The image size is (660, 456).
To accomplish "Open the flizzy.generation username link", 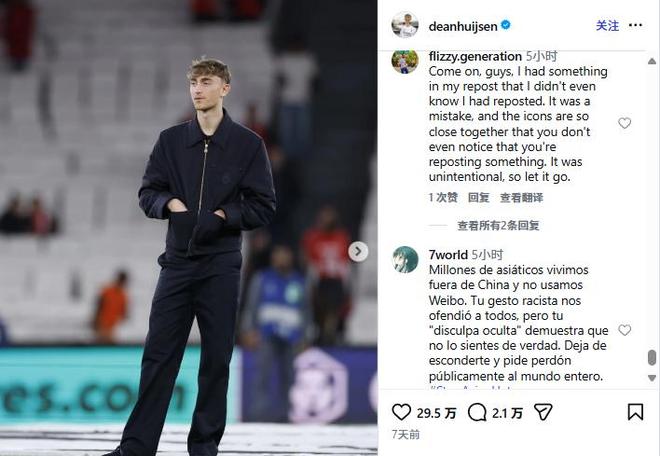I will click(475, 56).
